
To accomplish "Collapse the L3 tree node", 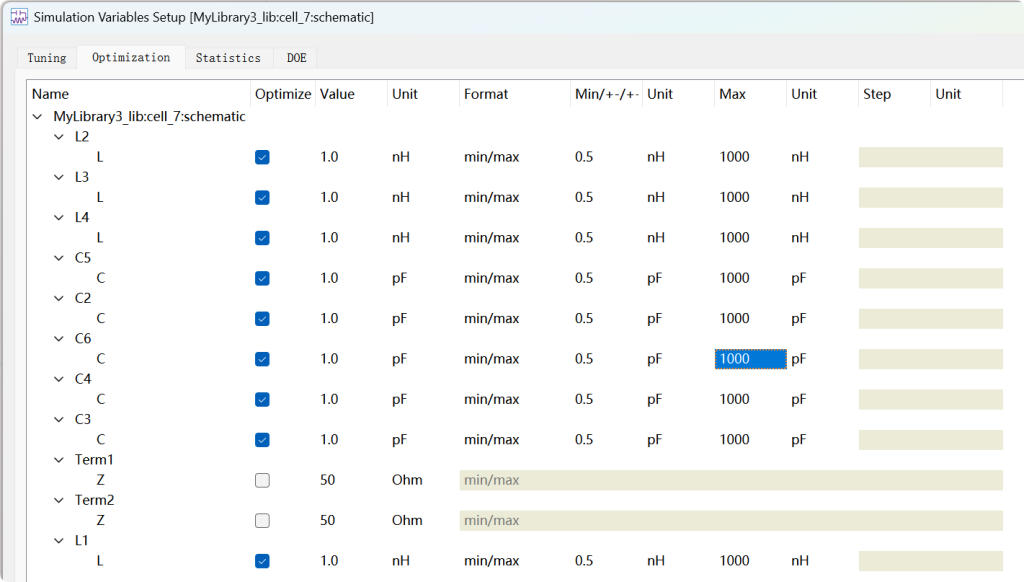I will click(59, 177).
